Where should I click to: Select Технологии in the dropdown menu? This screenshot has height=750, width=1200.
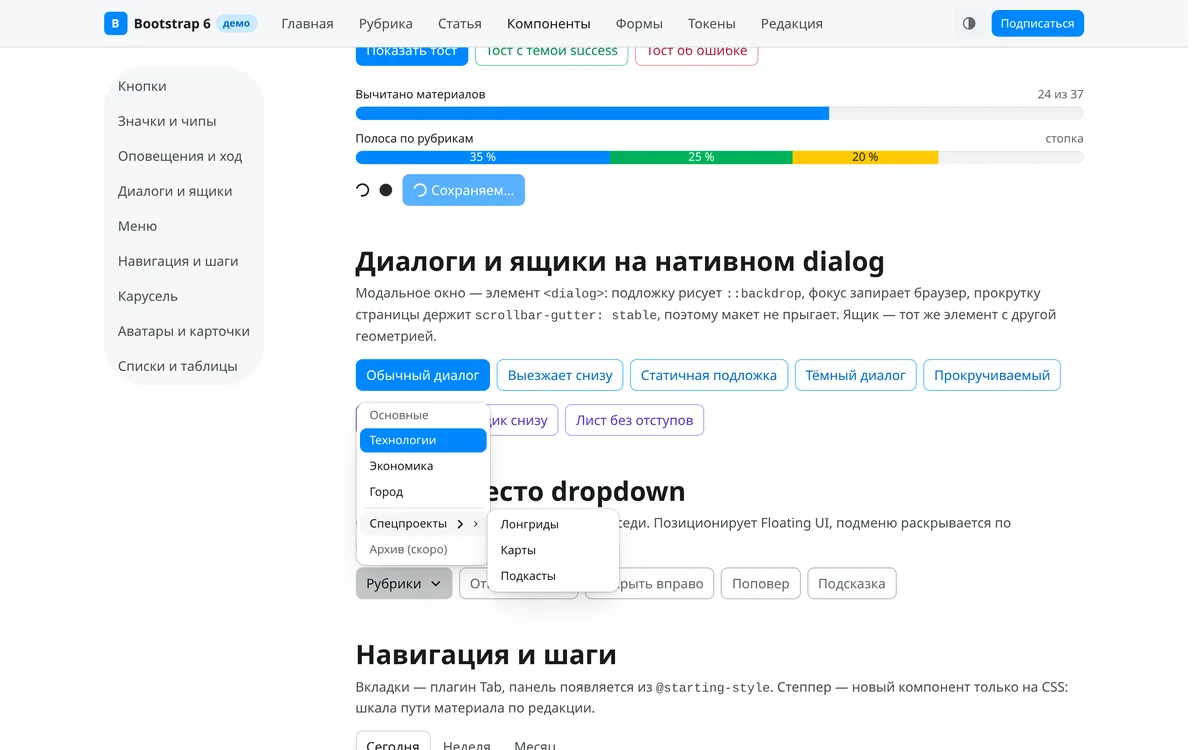423,440
